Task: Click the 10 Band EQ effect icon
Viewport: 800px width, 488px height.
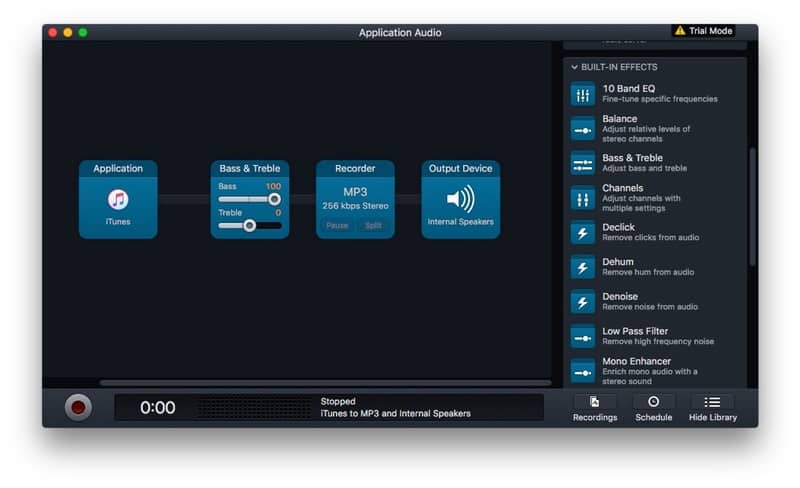Action: 583,94
